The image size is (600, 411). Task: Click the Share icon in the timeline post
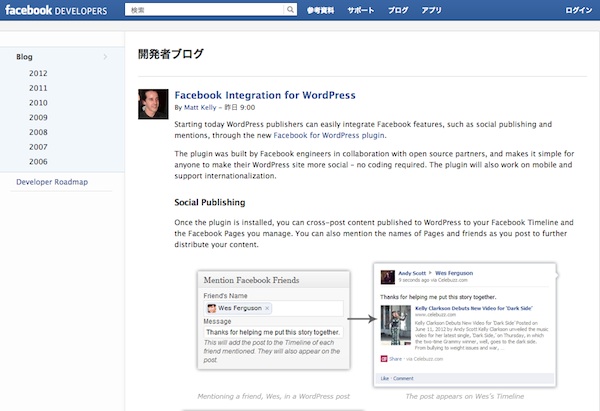pyautogui.click(x=383, y=358)
